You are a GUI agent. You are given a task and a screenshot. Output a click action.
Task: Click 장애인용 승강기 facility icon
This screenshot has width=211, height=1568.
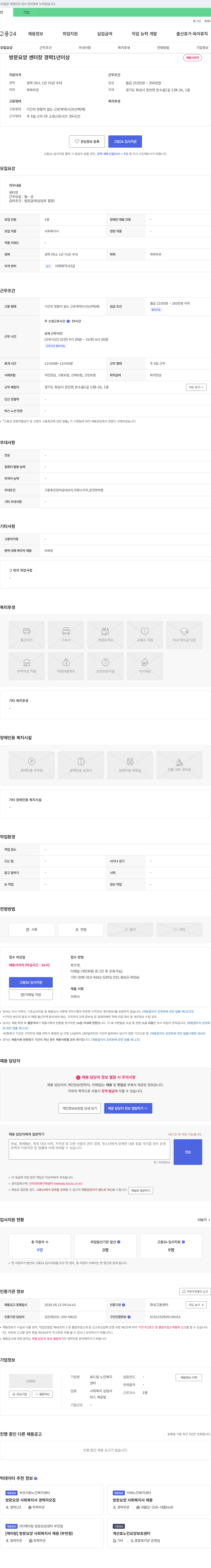point(80,765)
